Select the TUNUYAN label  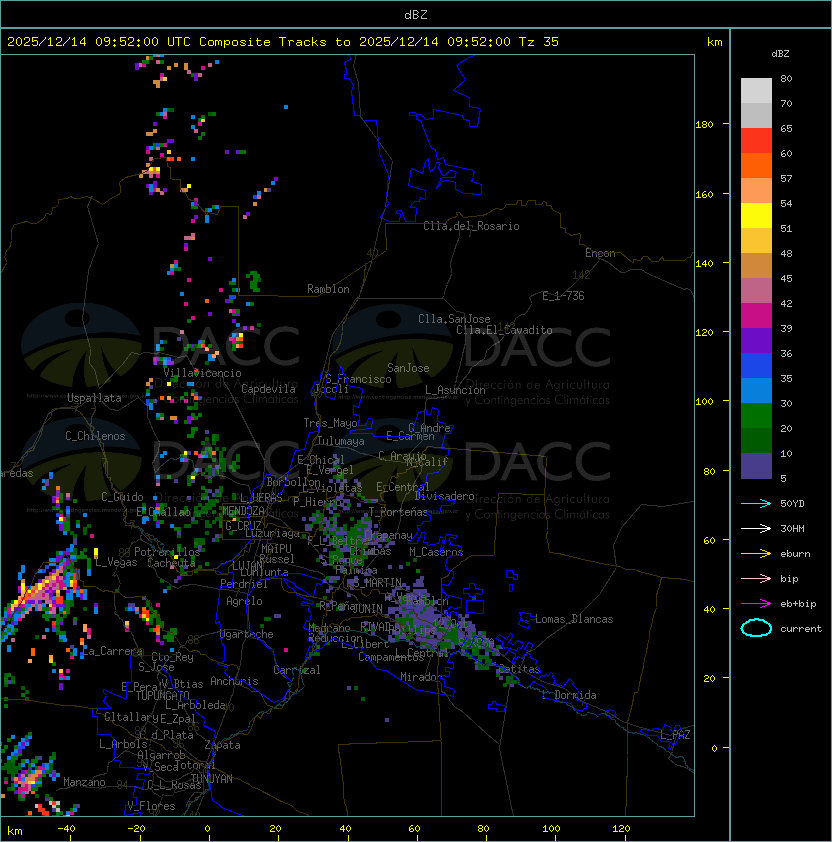pyautogui.click(x=212, y=779)
